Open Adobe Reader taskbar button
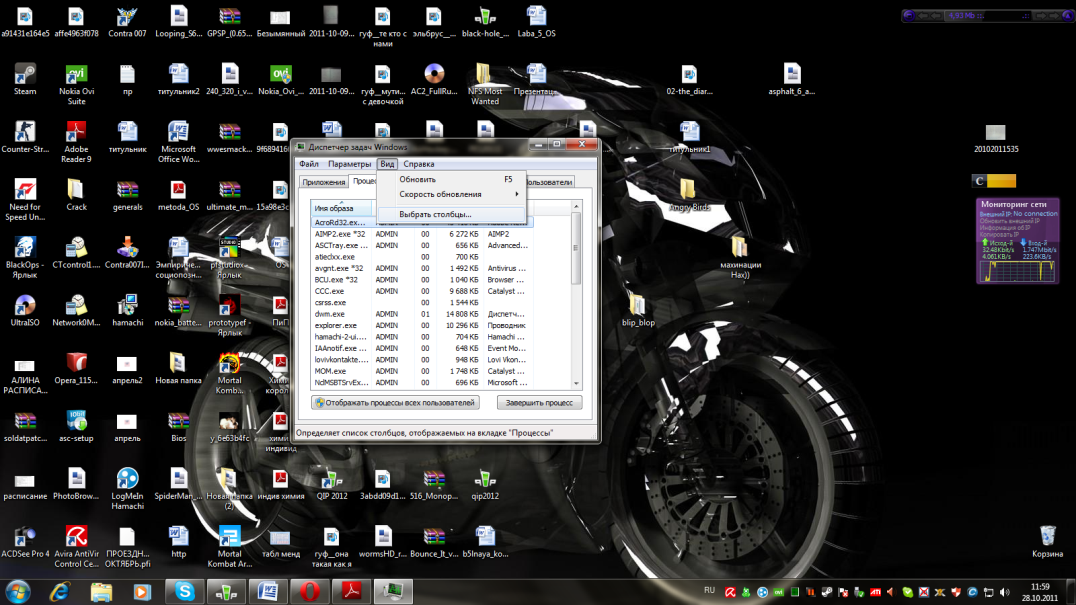This screenshot has width=1076, height=605. [x=351, y=591]
